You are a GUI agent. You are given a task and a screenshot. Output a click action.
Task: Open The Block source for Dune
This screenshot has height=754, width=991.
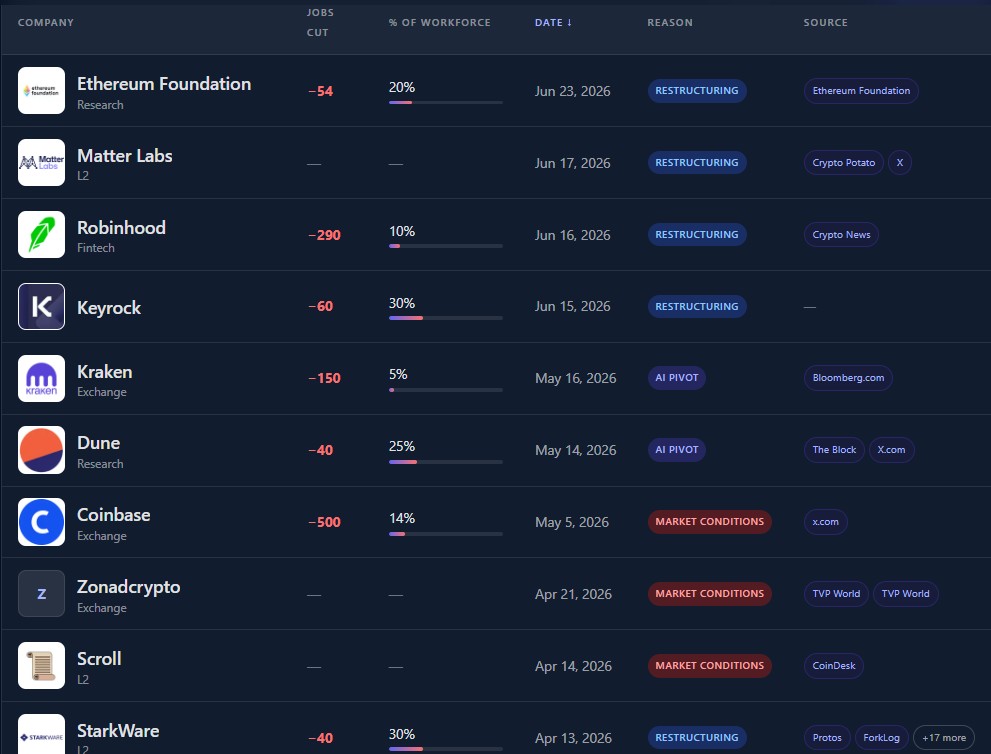(x=834, y=450)
